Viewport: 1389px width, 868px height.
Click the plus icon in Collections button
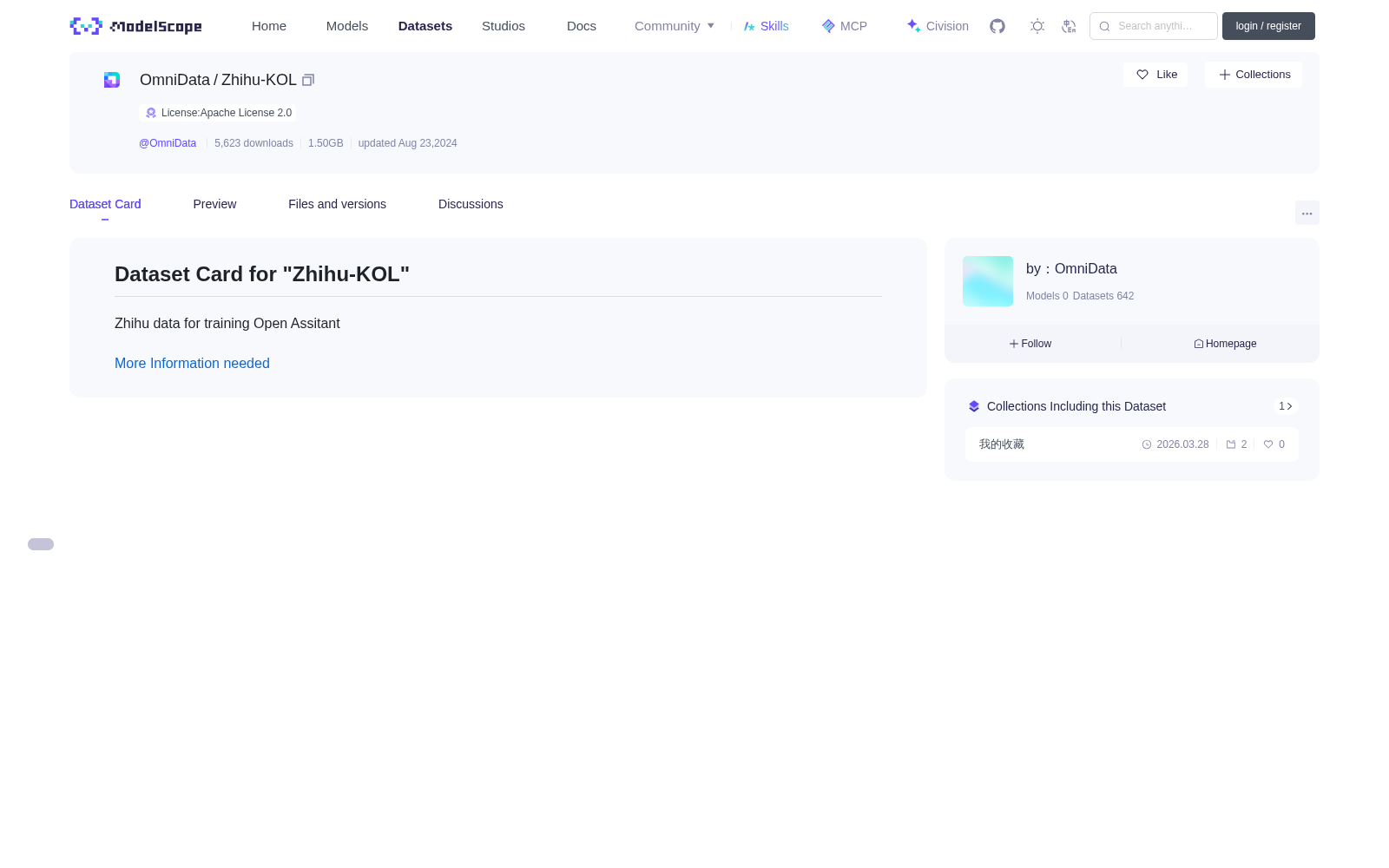tap(1225, 75)
